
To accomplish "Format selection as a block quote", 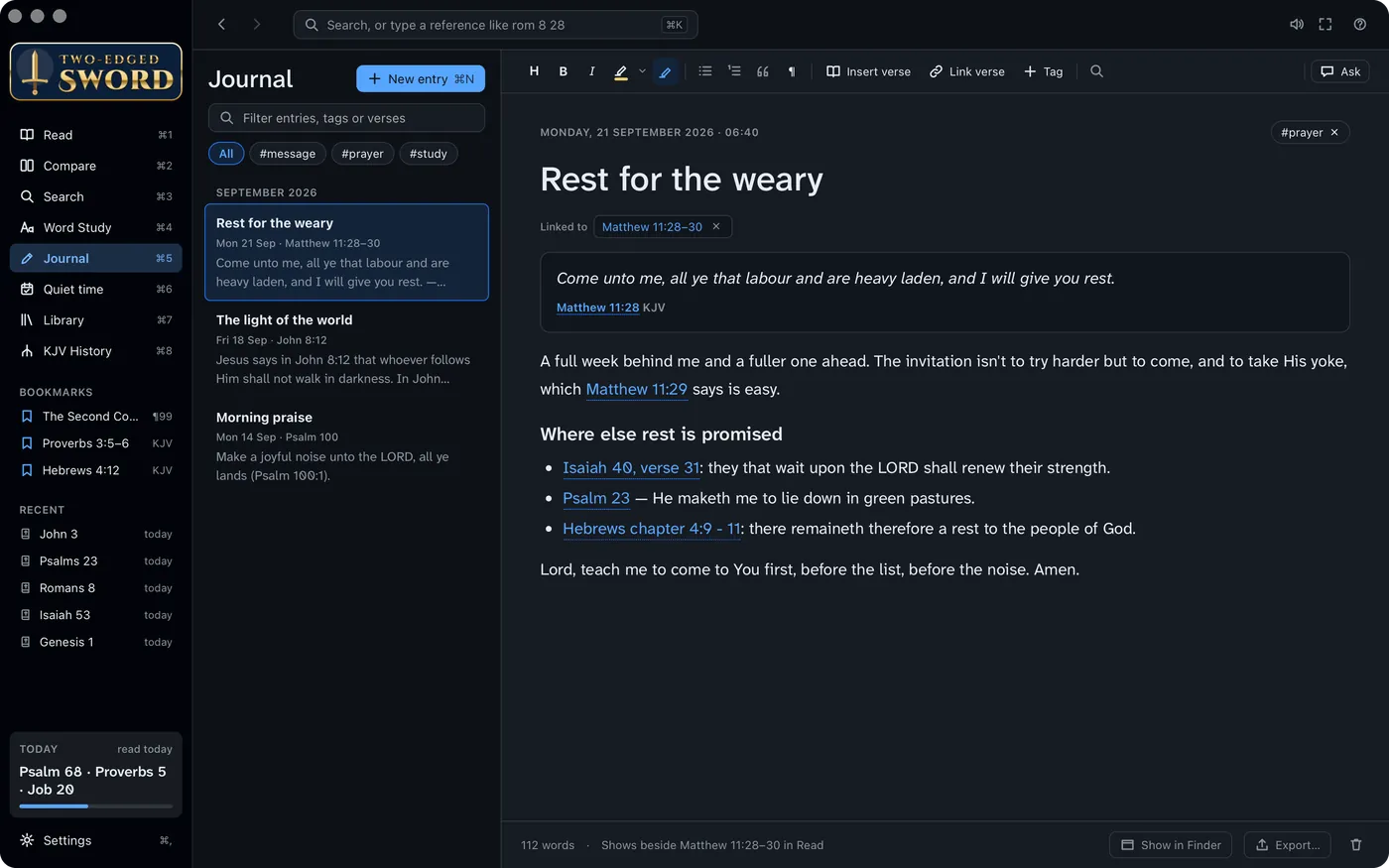I will pyautogui.click(x=763, y=71).
